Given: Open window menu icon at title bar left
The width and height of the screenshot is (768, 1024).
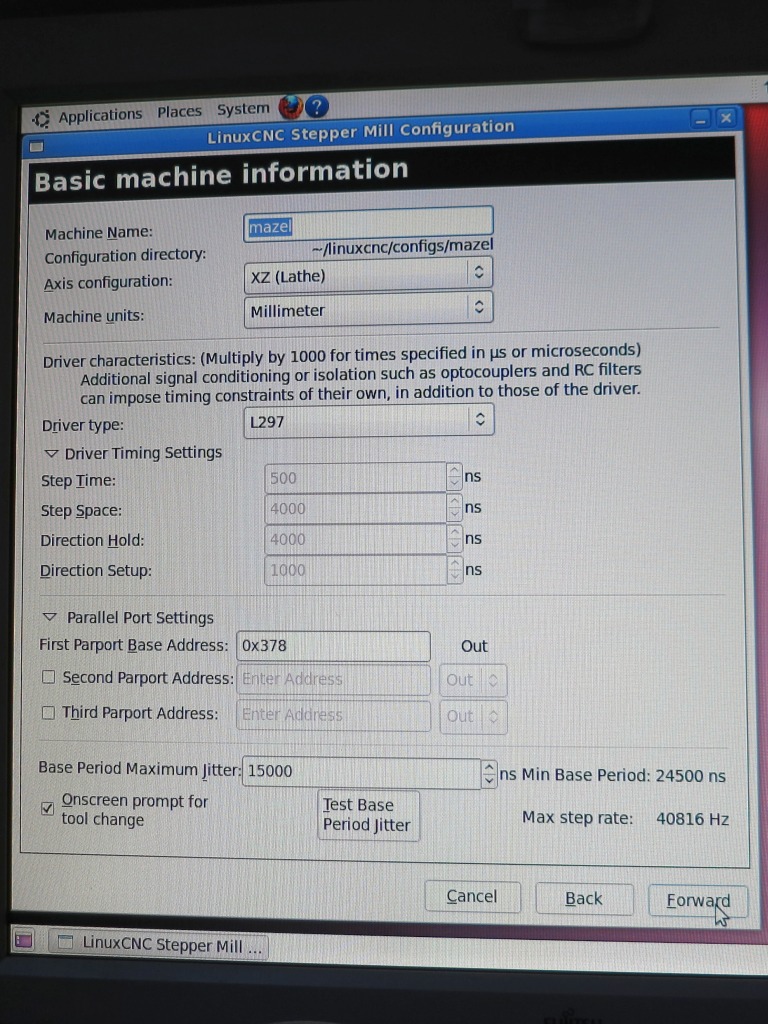Looking at the screenshot, I should point(37,146).
